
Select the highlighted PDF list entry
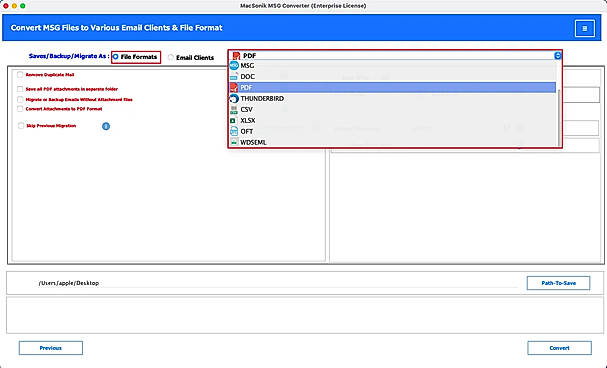(x=393, y=87)
